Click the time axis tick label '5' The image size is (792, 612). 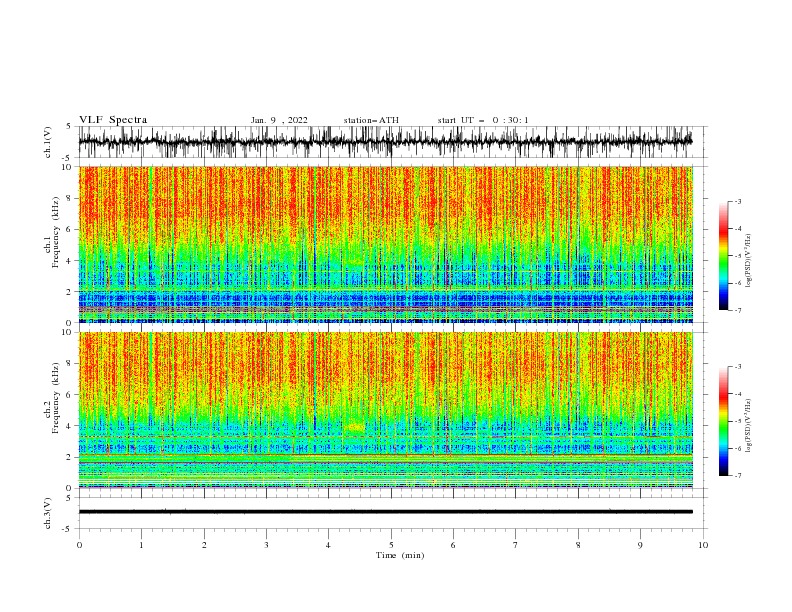[x=391, y=545]
